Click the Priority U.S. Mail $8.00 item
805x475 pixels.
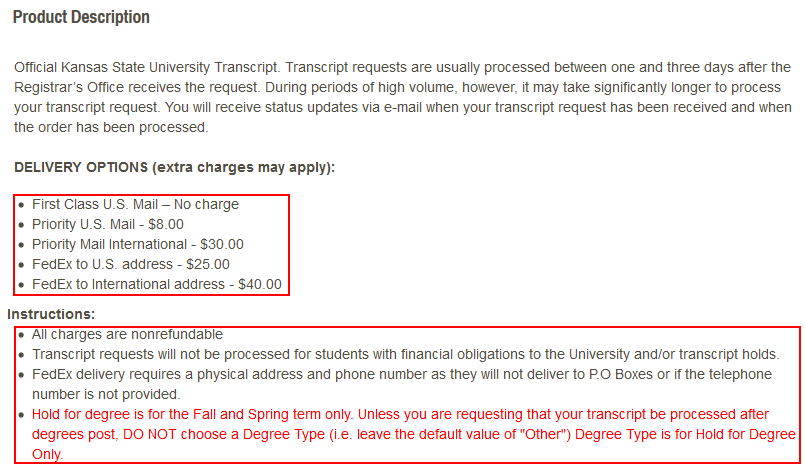tap(108, 224)
